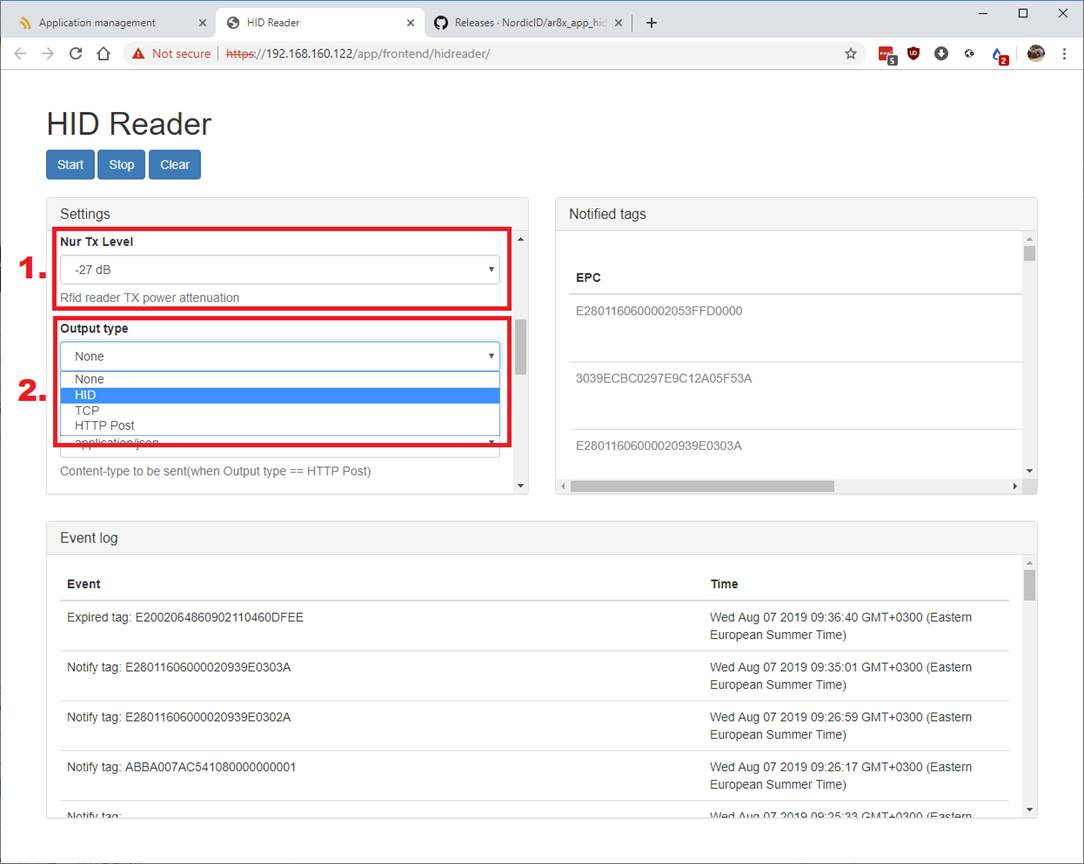Open the blue extension icon with badge 2
Viewport: 1084px width, 864px height.
tap(1000, 55)
